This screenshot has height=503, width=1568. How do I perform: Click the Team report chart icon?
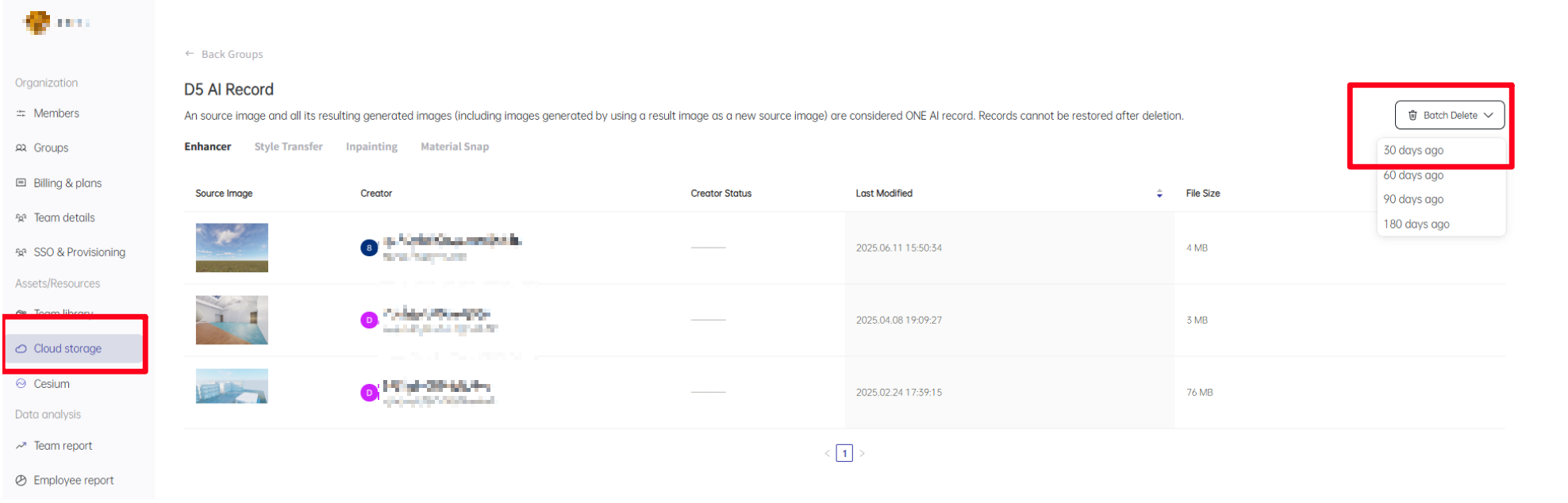21,446
